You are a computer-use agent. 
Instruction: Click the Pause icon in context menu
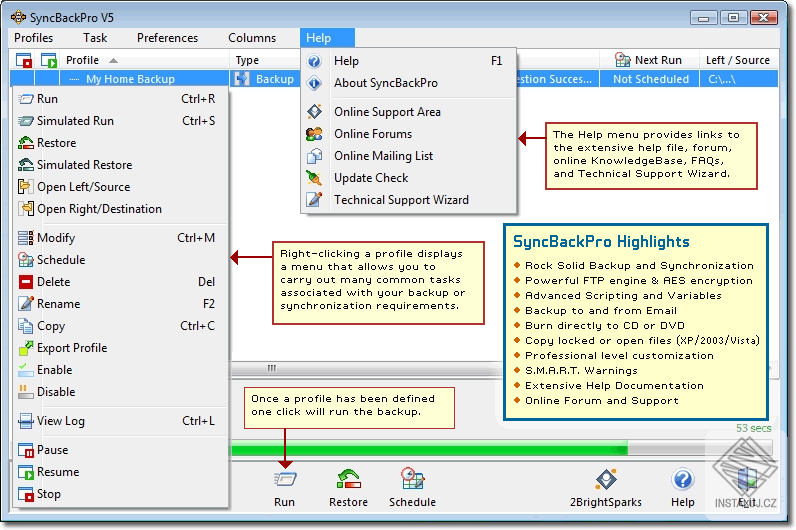(25, 450)
